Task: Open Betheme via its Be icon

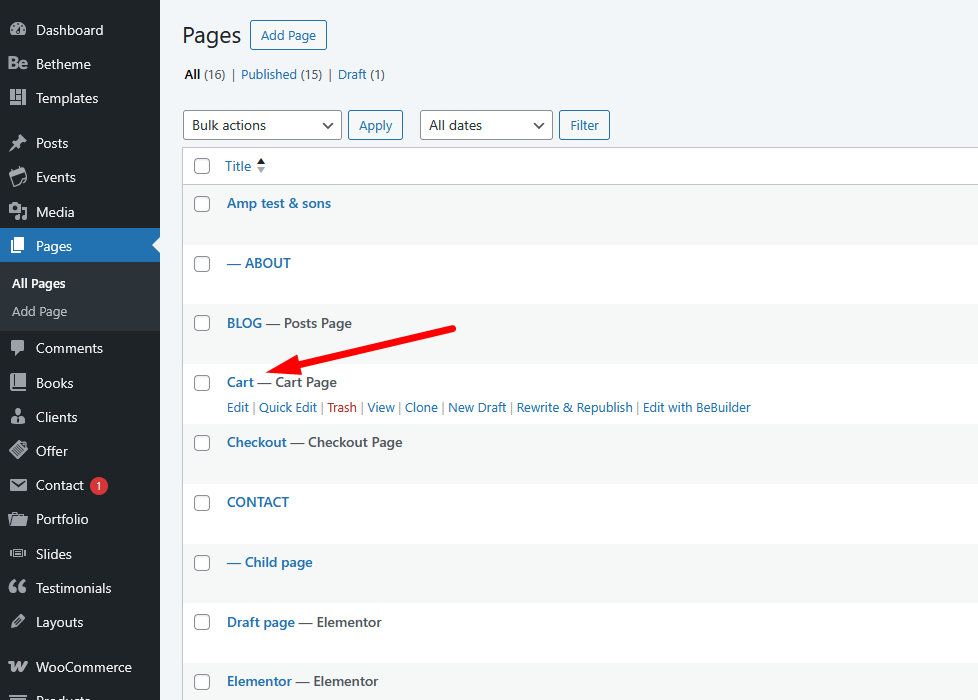Action: (x=18, y=64)
